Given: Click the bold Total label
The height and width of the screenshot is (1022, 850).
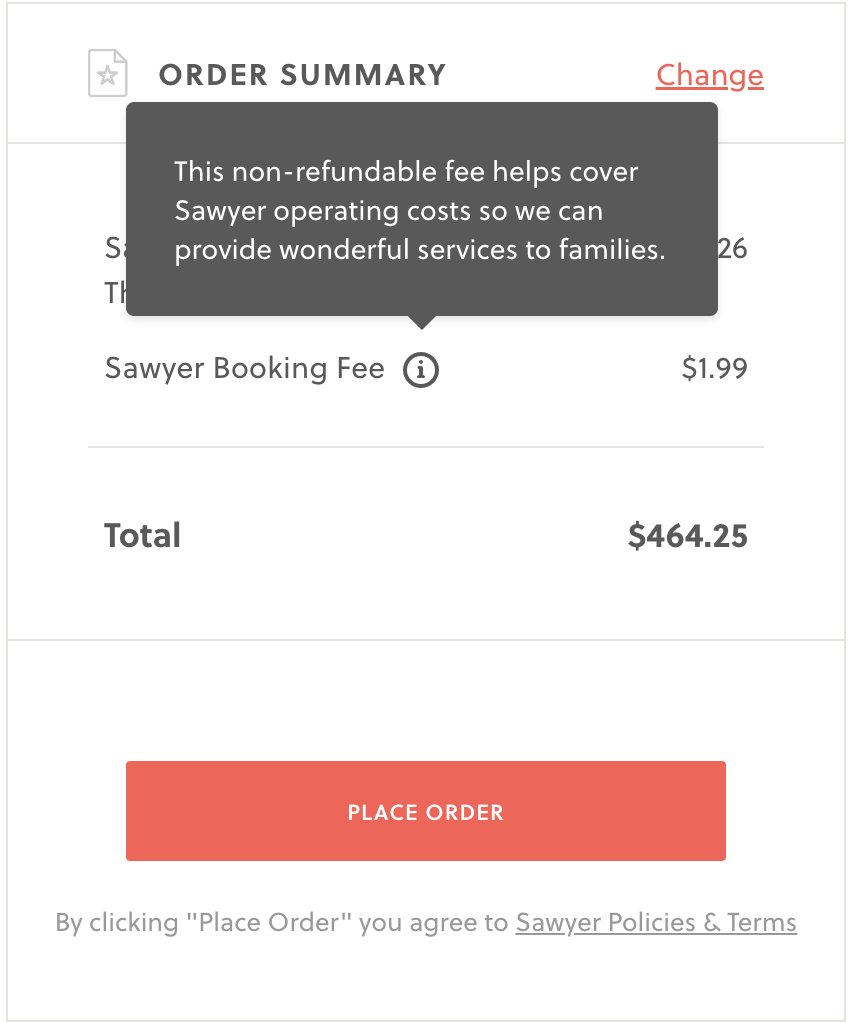Looking at the screenshot, I should (142, 536).
